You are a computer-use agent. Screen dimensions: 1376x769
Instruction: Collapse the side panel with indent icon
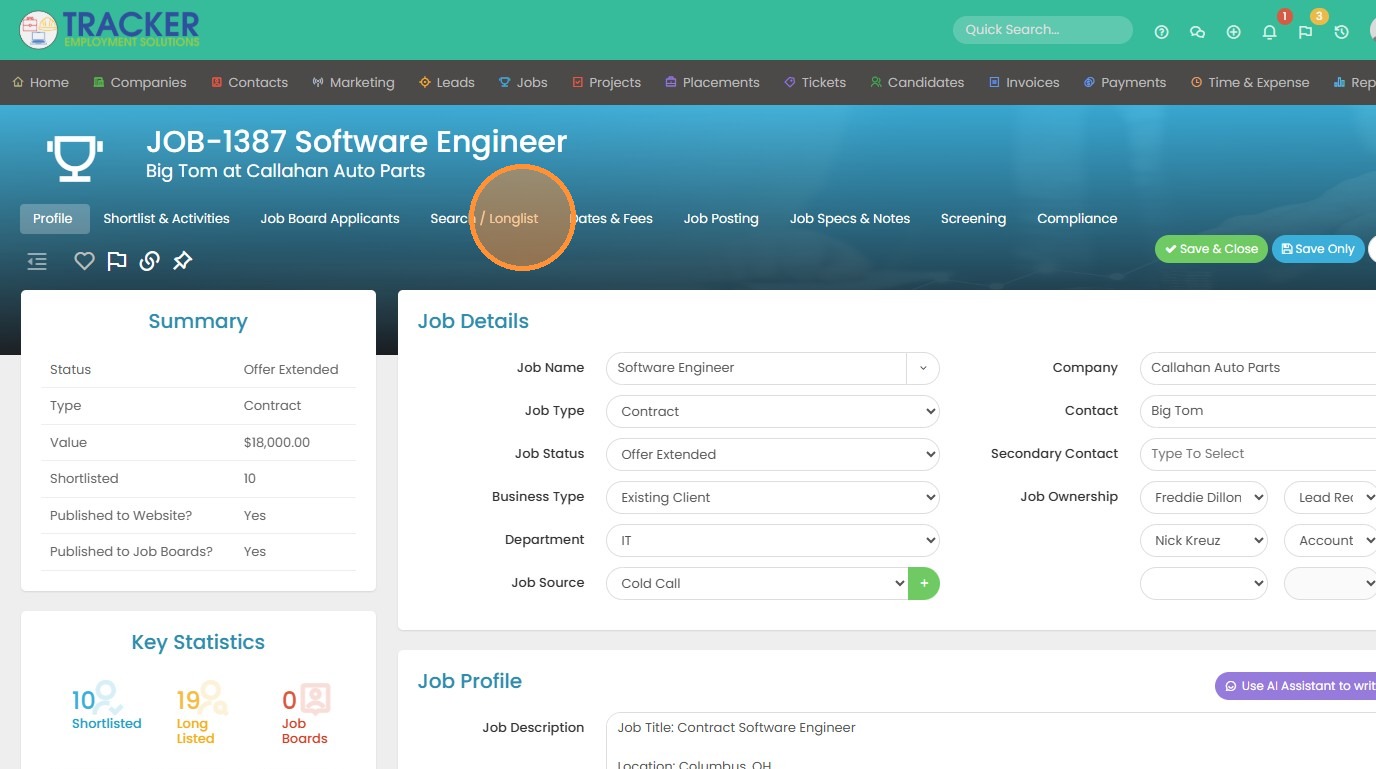click(37, 262)
